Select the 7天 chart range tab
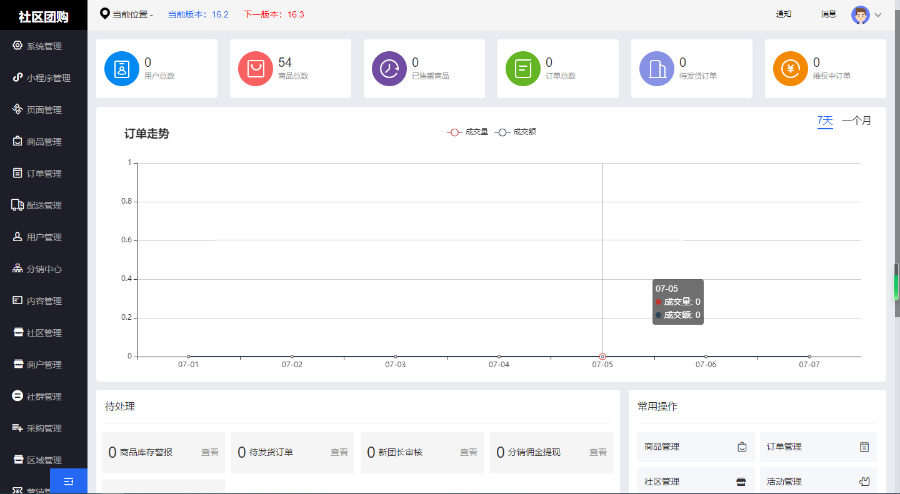The height and width of the screenshot is (494, 900). [824, 121]
